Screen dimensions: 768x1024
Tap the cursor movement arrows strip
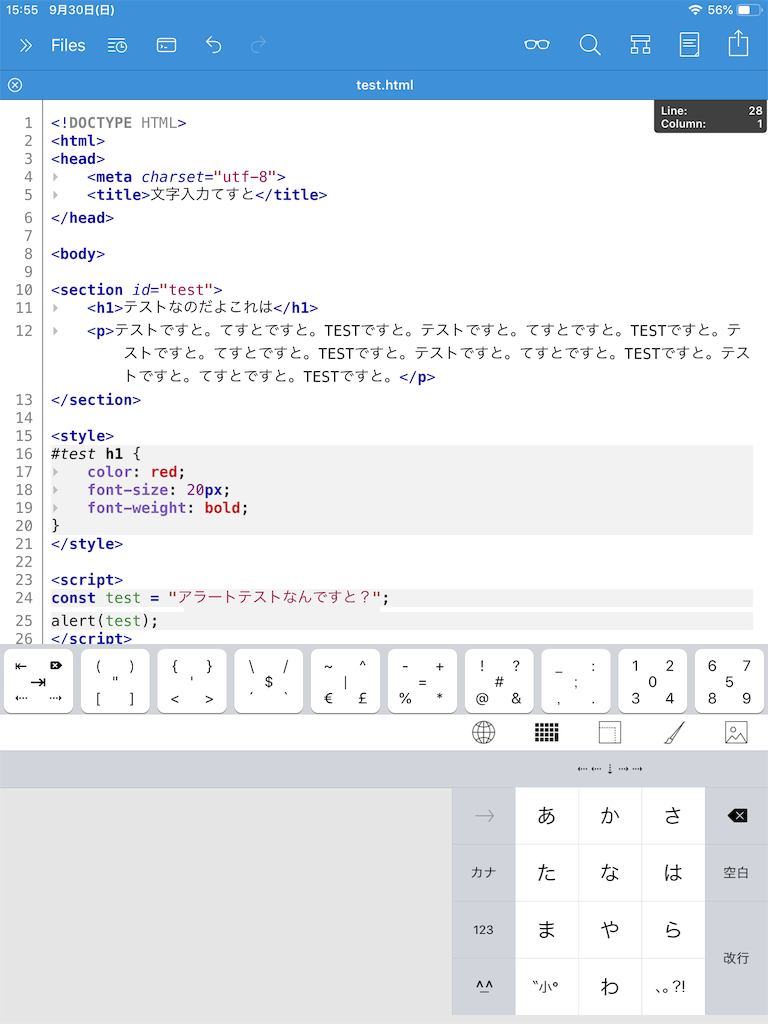[x=610, y=769]
